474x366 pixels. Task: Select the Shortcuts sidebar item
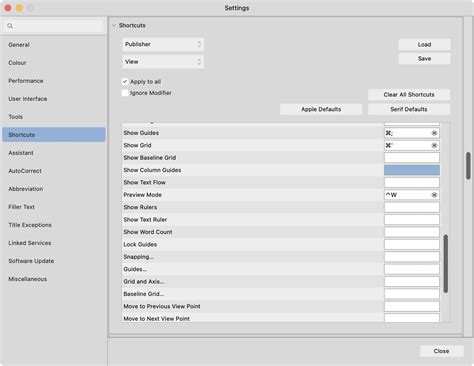[54, 135]
